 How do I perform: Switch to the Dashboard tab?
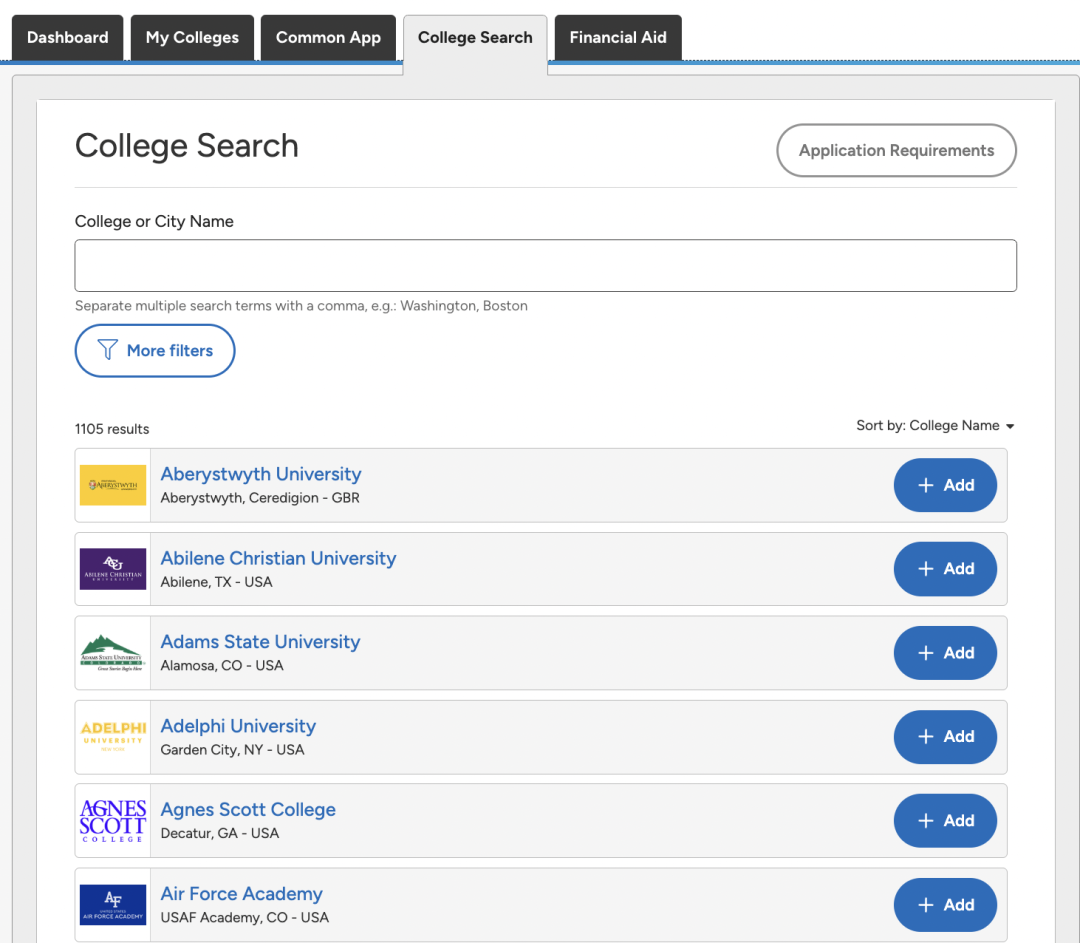pyautogui.click(x=68, y=38)
